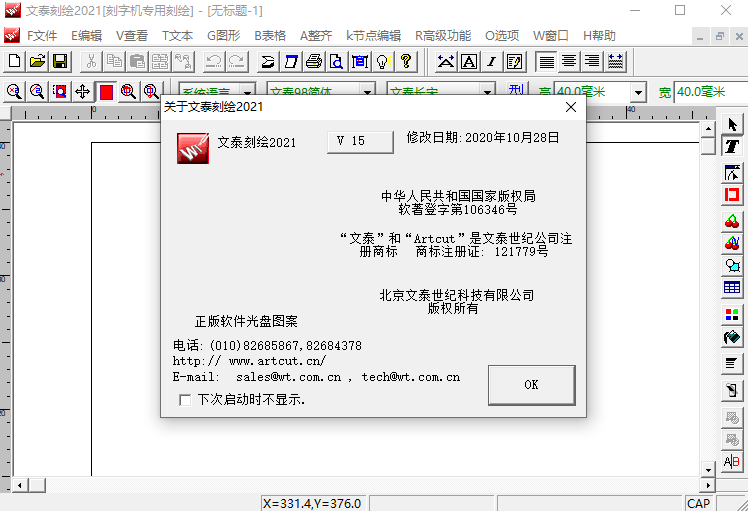This screenshot has height=511, width=748.
Task: Click the table grid tool icon
Action: [x=732, y=288]
